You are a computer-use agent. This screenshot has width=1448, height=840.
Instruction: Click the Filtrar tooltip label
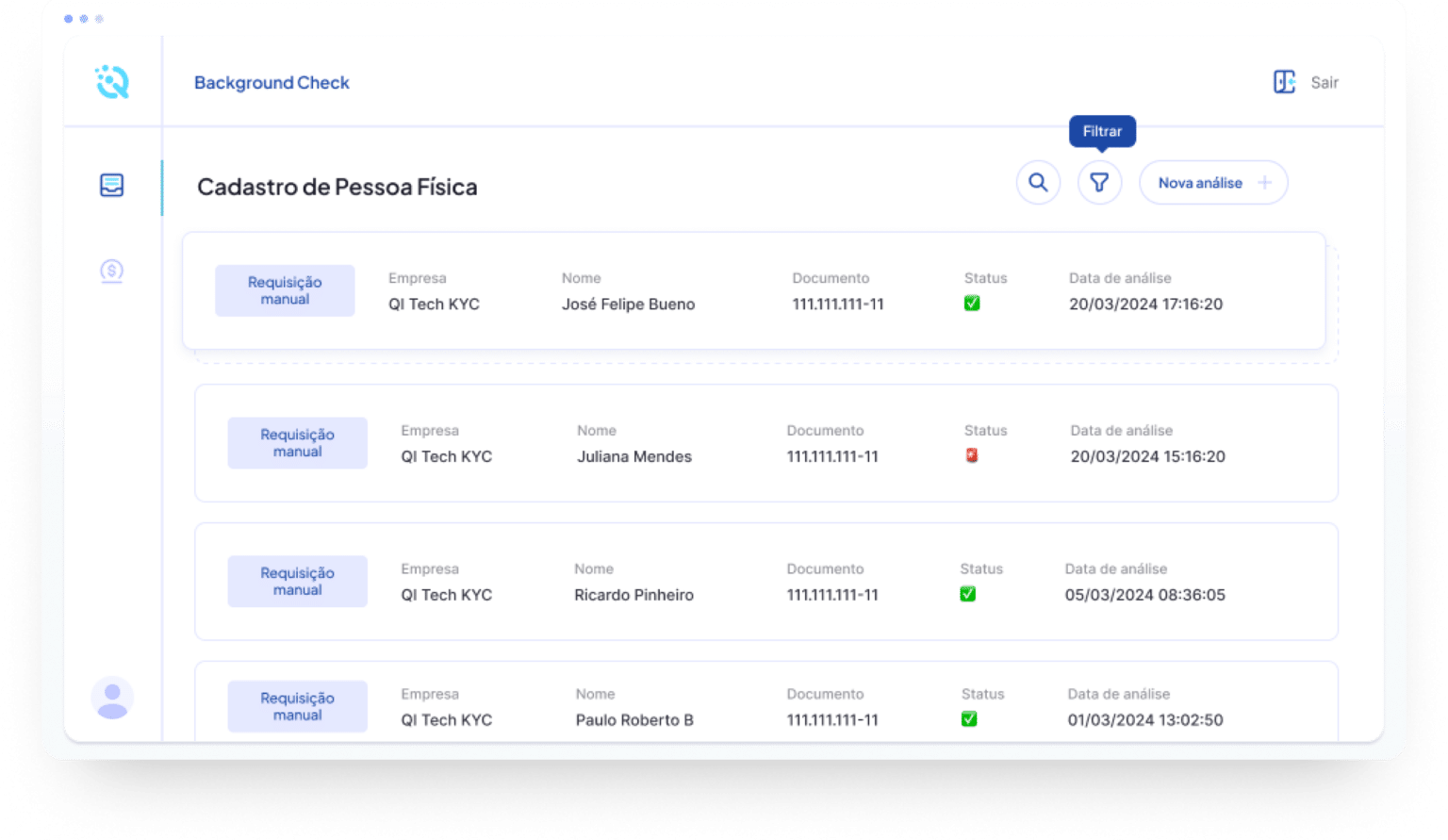(1102, 132)
